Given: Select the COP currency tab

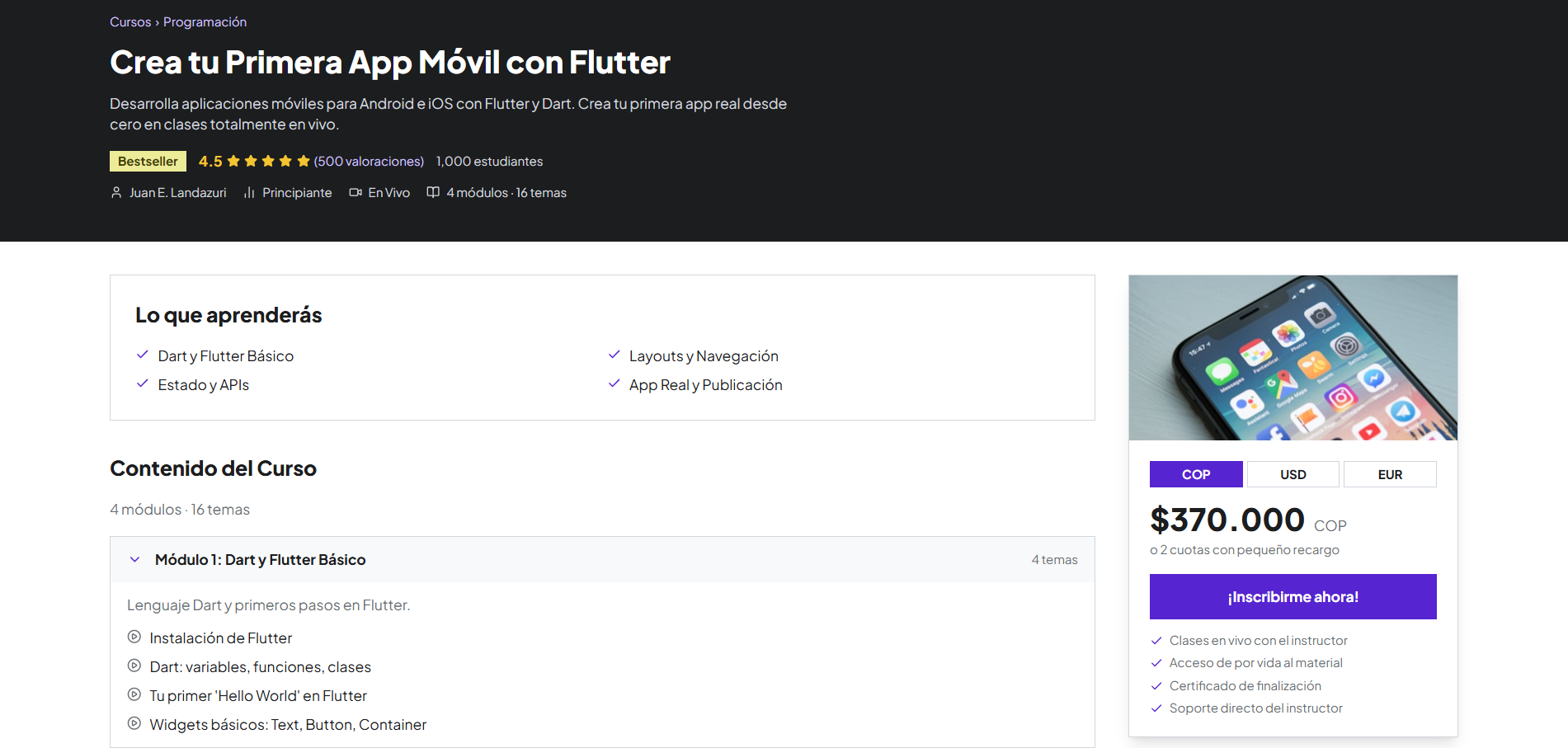Looking at the screenshot, I should click(x=1196, y=474).
